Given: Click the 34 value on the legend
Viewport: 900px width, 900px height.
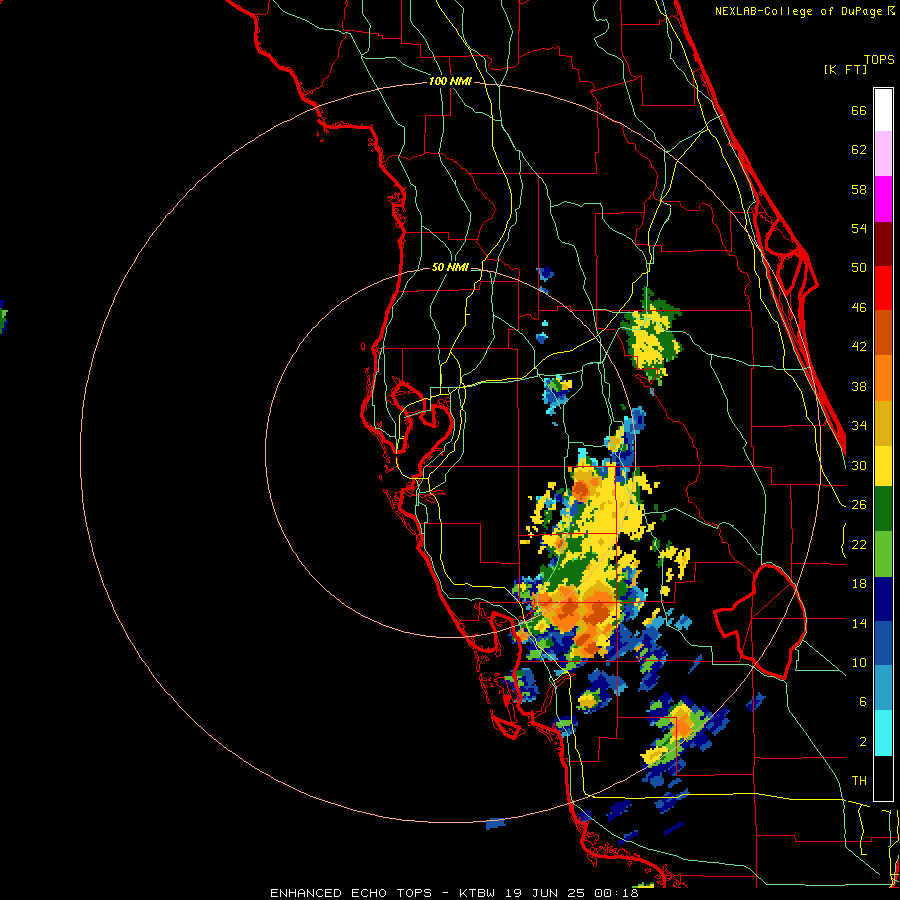Looking at the screenshot, I should 859,426.
